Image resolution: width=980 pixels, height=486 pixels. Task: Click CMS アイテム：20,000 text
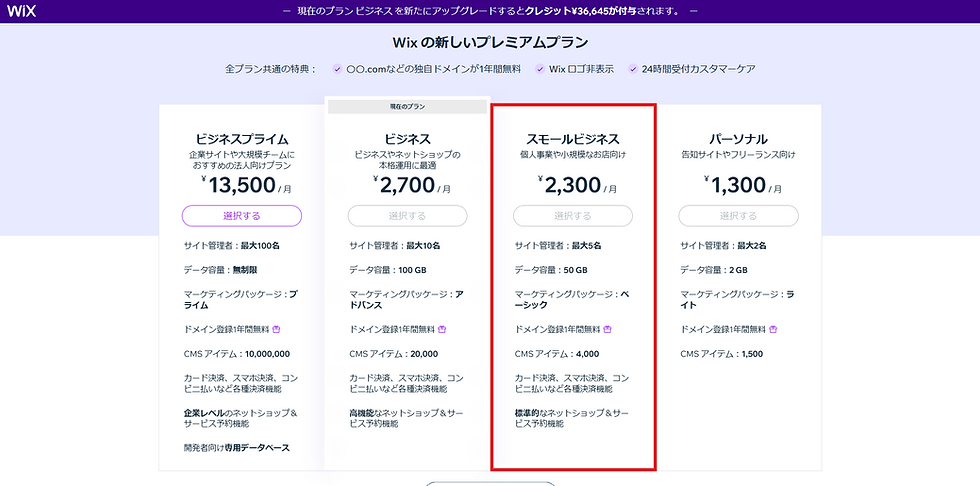394,354
